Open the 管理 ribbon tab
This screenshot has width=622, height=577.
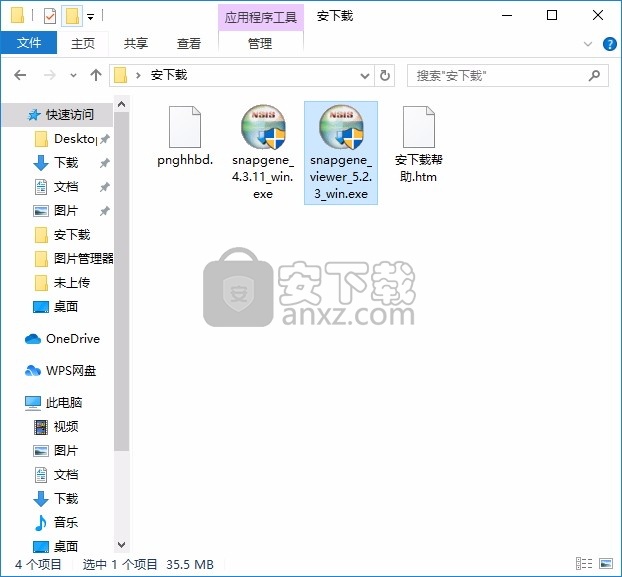(x=260, y=43)
